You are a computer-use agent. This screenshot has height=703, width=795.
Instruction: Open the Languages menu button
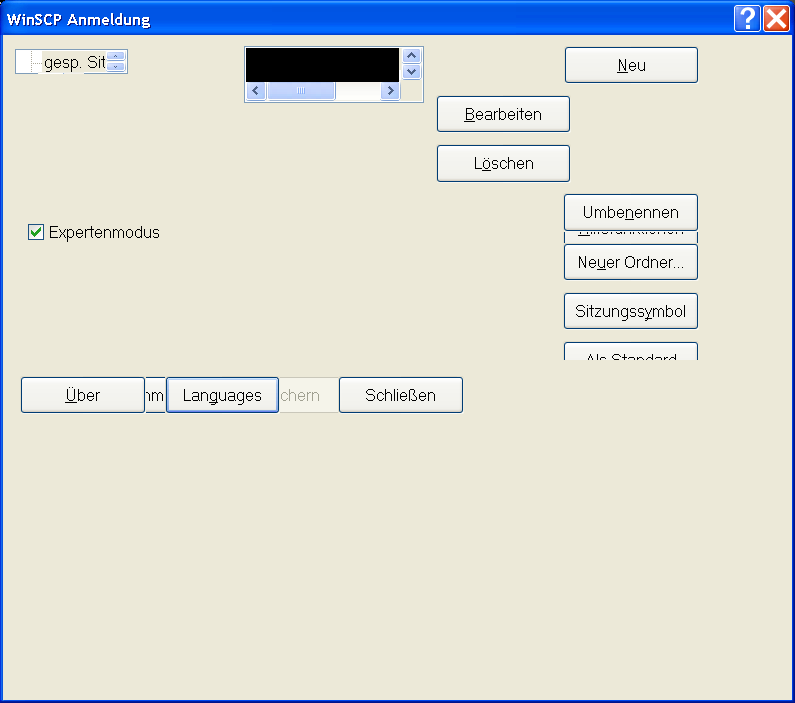coord(222,395)
